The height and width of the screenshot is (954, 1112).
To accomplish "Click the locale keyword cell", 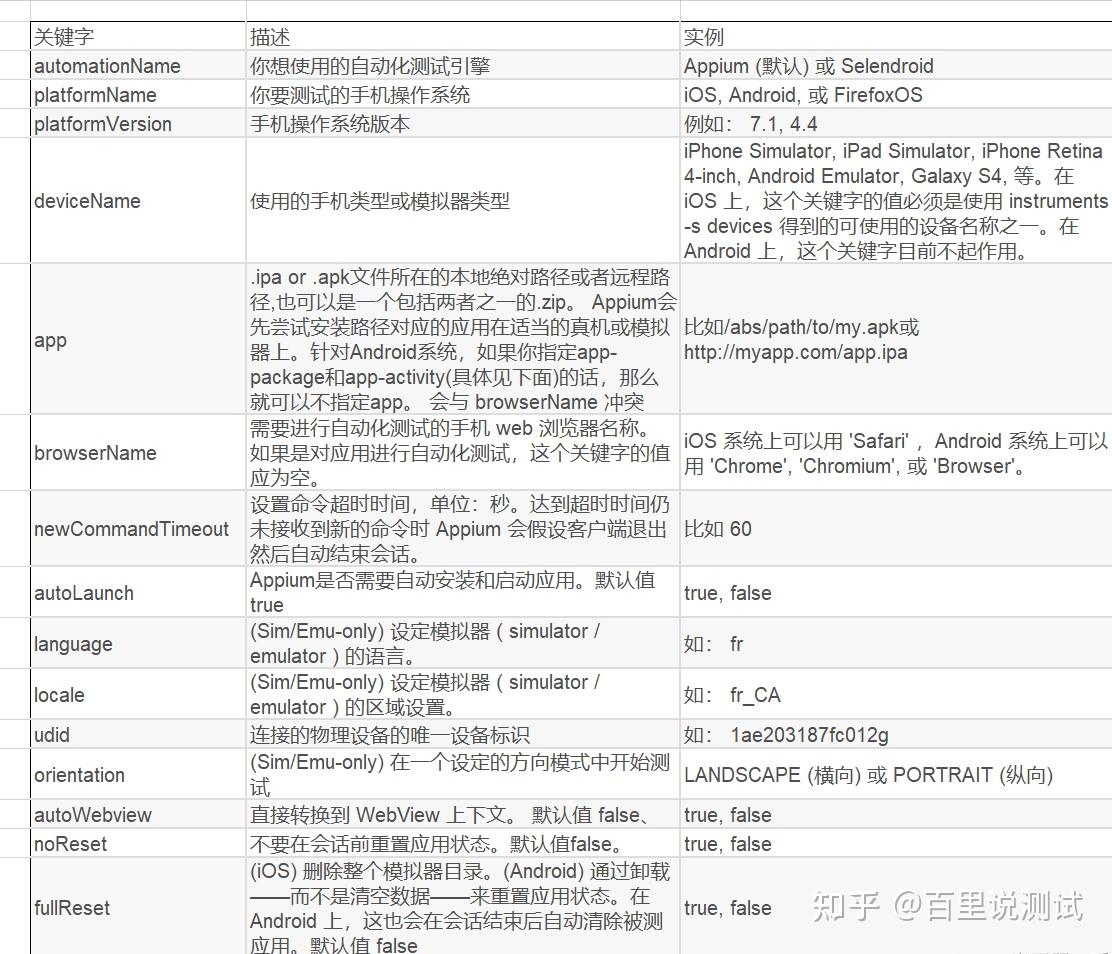I will (138, 694).
